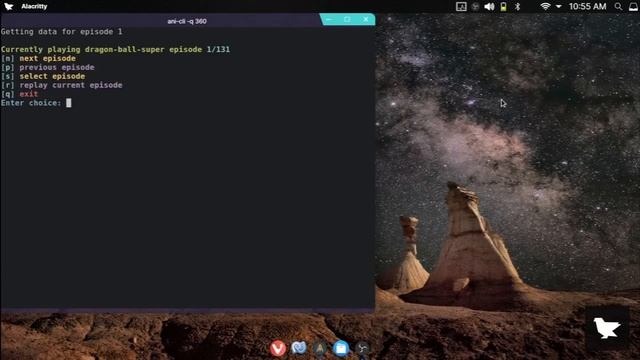The height and width of the screenshot is (360, 640).
Task: Open Bluetooth settings from tray
Action: [518, 7]
